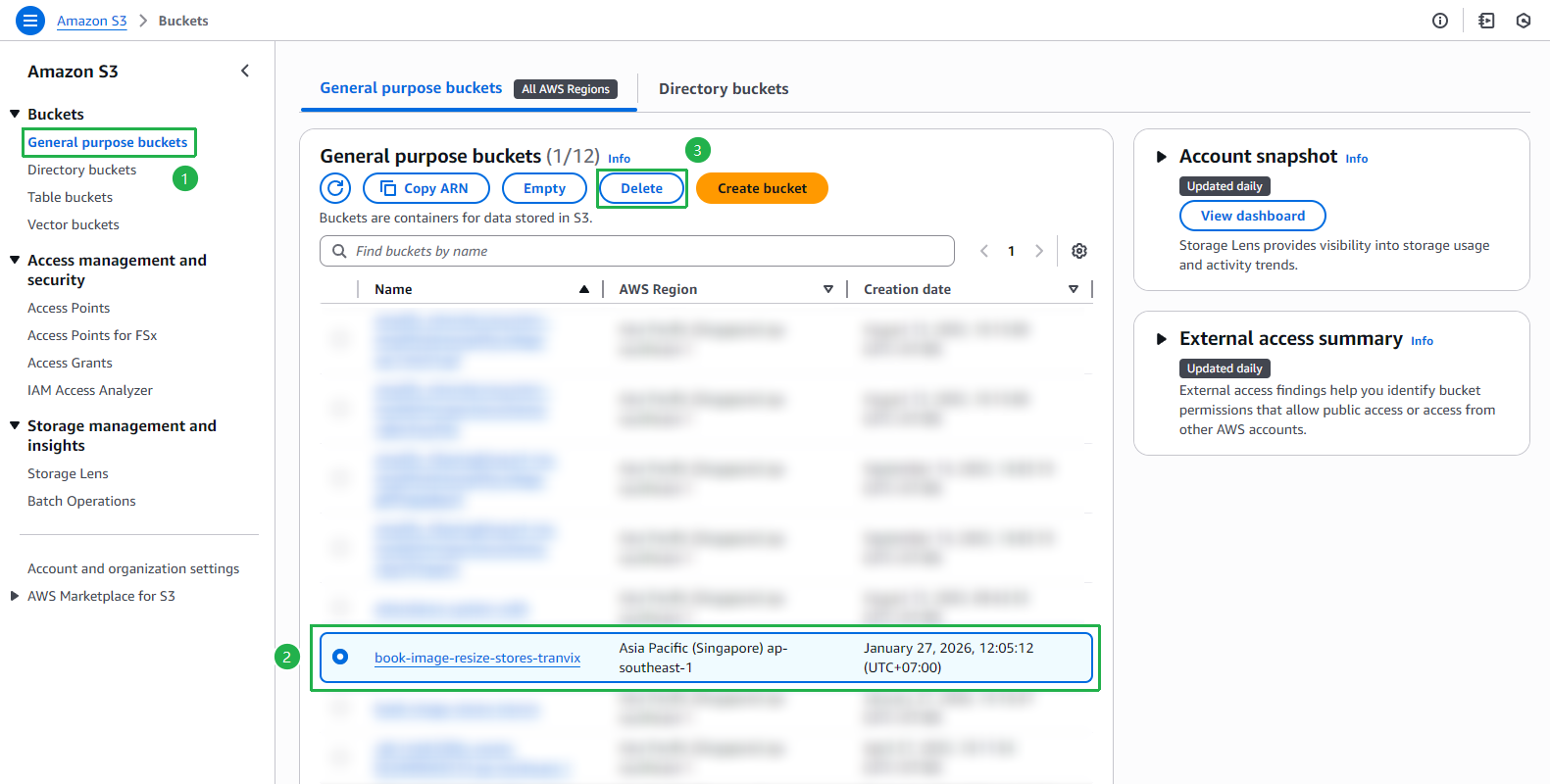Expand AWS Marketplace for S3 in the sidebar
Screen dimensions: 1550x784
15,596
